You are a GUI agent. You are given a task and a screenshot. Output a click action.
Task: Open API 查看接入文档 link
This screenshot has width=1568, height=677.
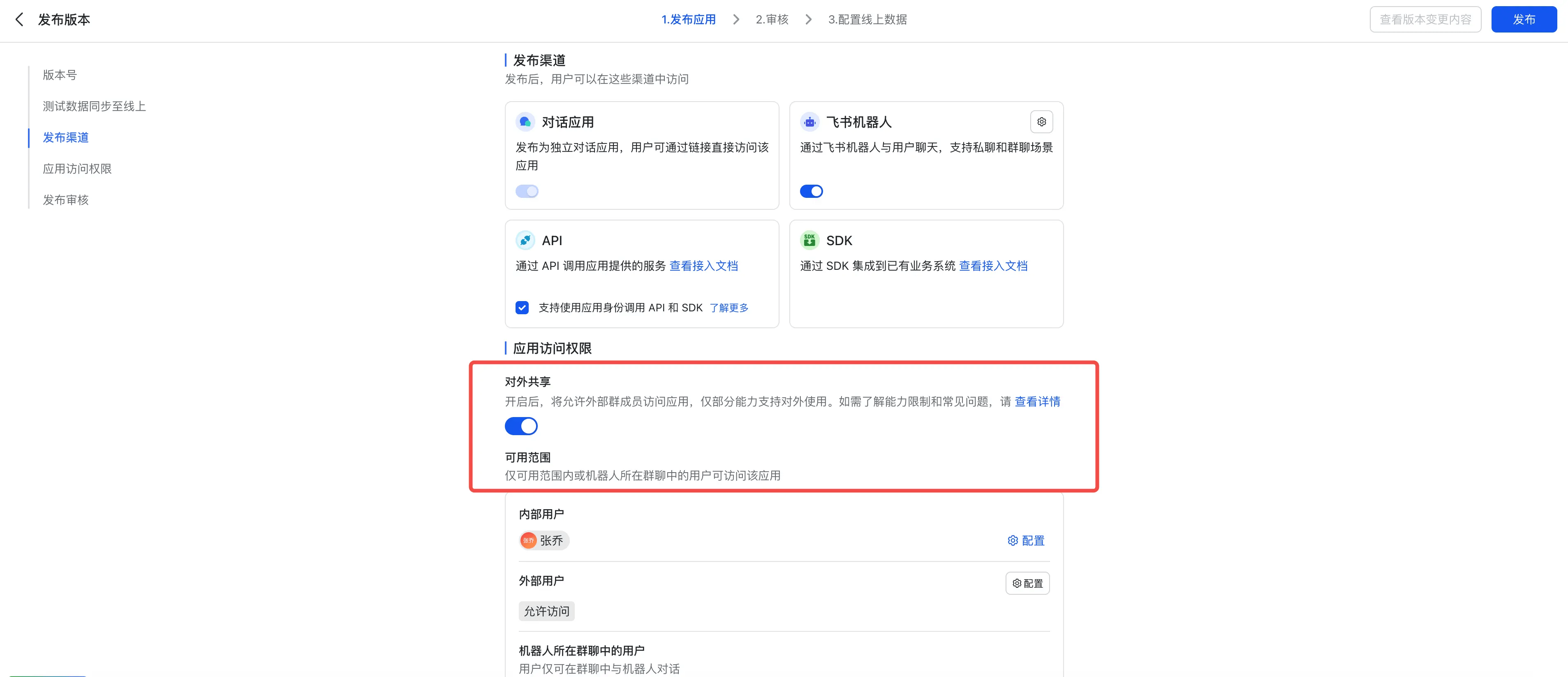point(704,265)
